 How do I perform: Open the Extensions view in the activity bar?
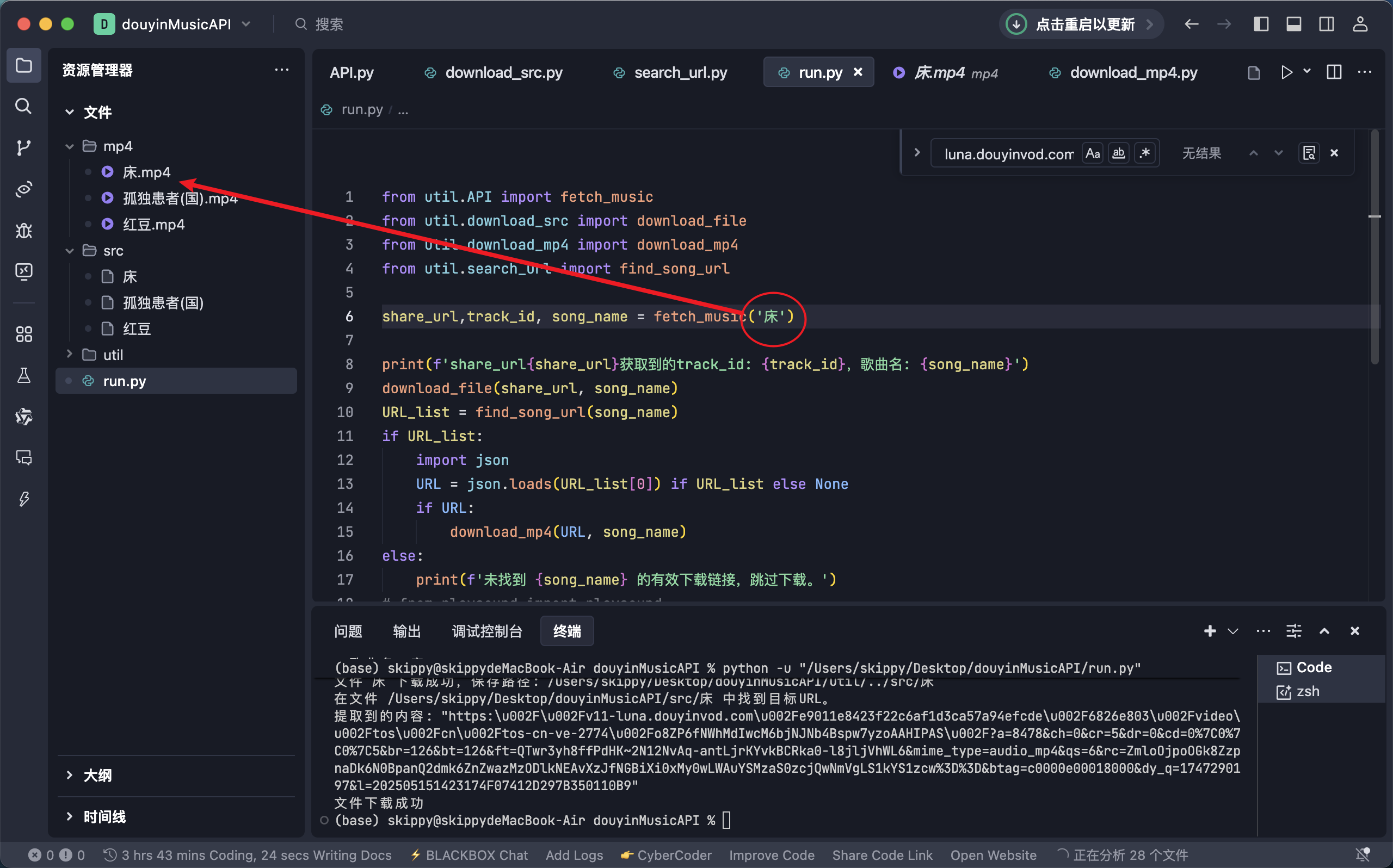23,334
